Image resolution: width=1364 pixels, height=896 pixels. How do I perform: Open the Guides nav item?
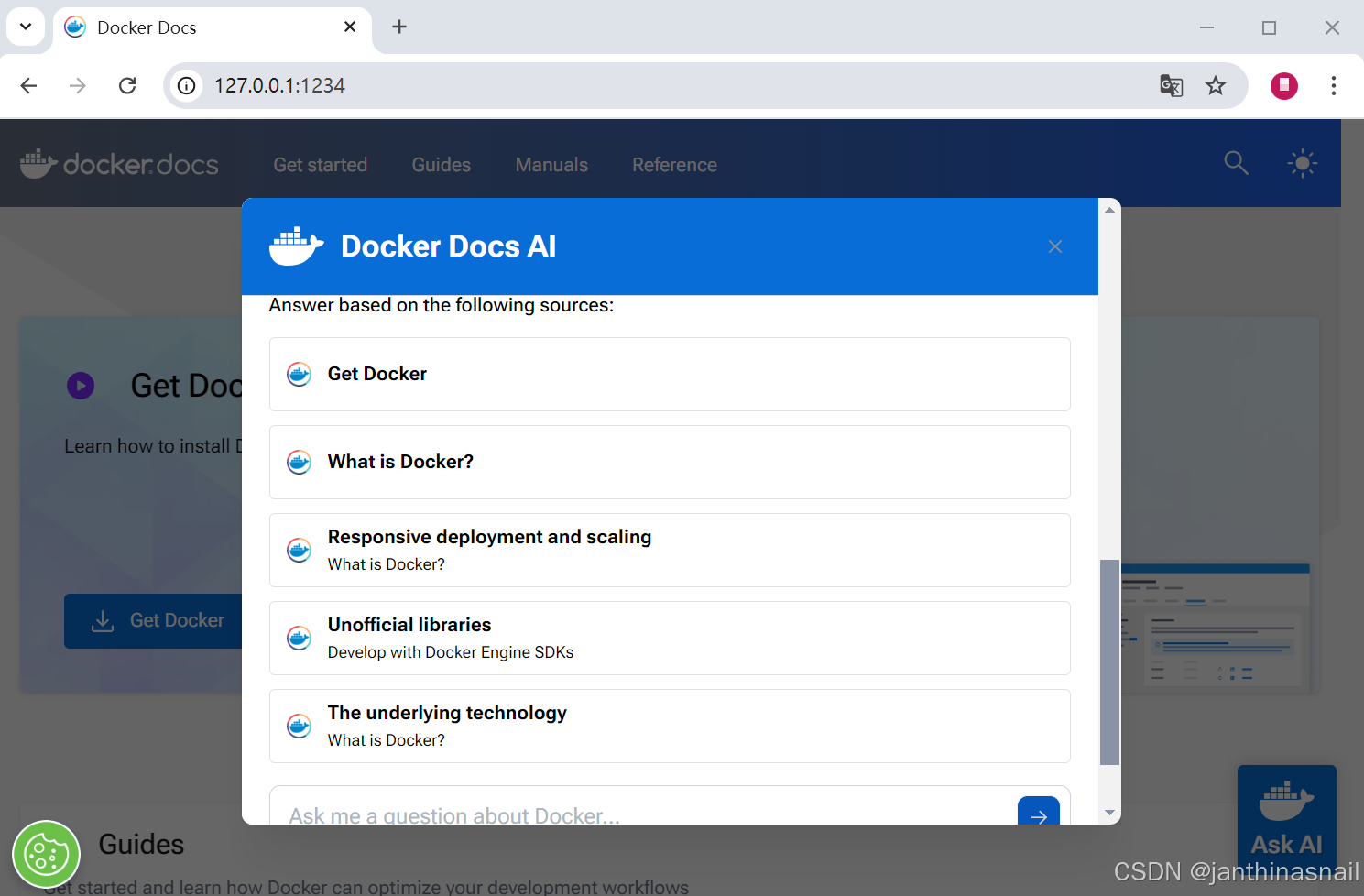[442, 165]
